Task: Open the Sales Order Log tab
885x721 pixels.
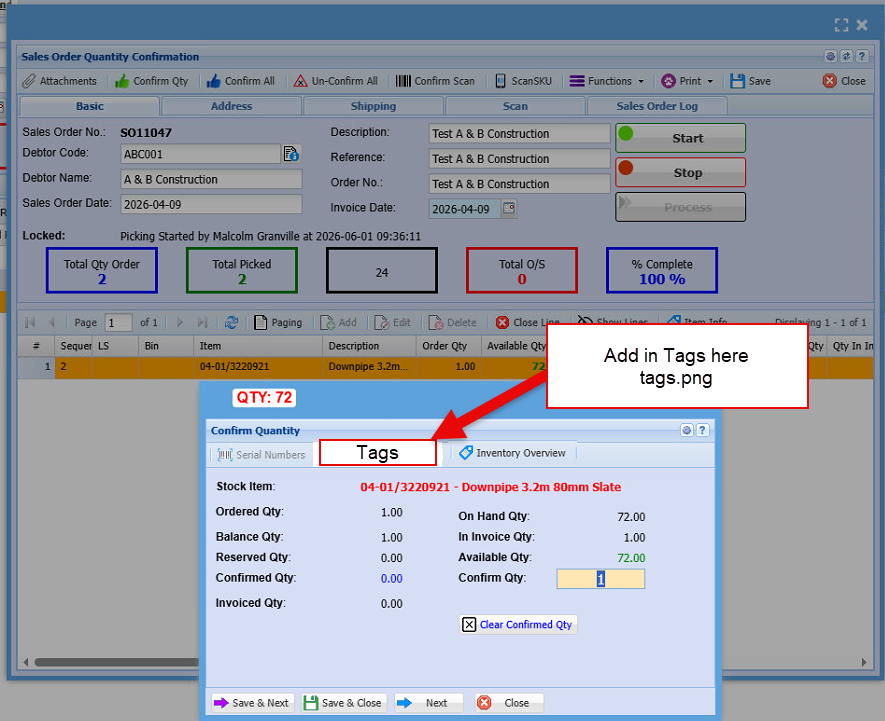Action: pos(657,106)
